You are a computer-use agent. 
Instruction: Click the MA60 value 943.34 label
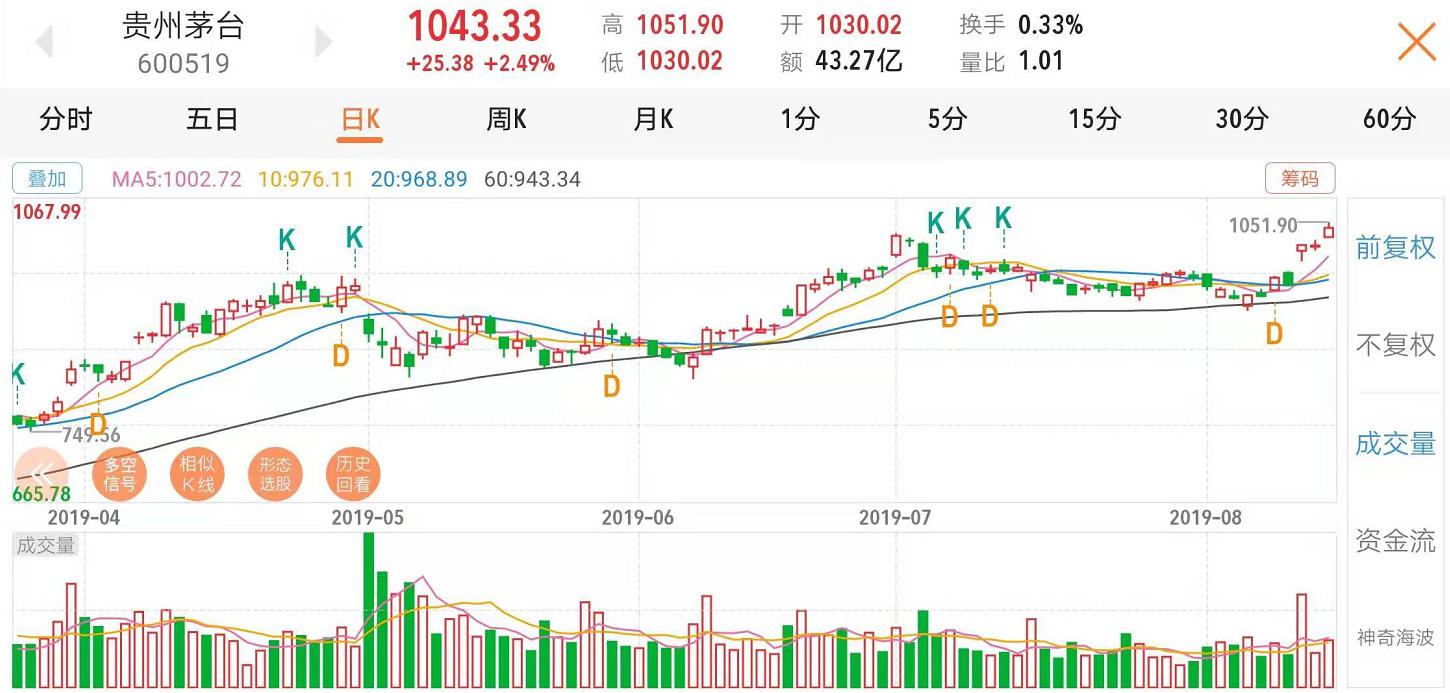[532, 179]
